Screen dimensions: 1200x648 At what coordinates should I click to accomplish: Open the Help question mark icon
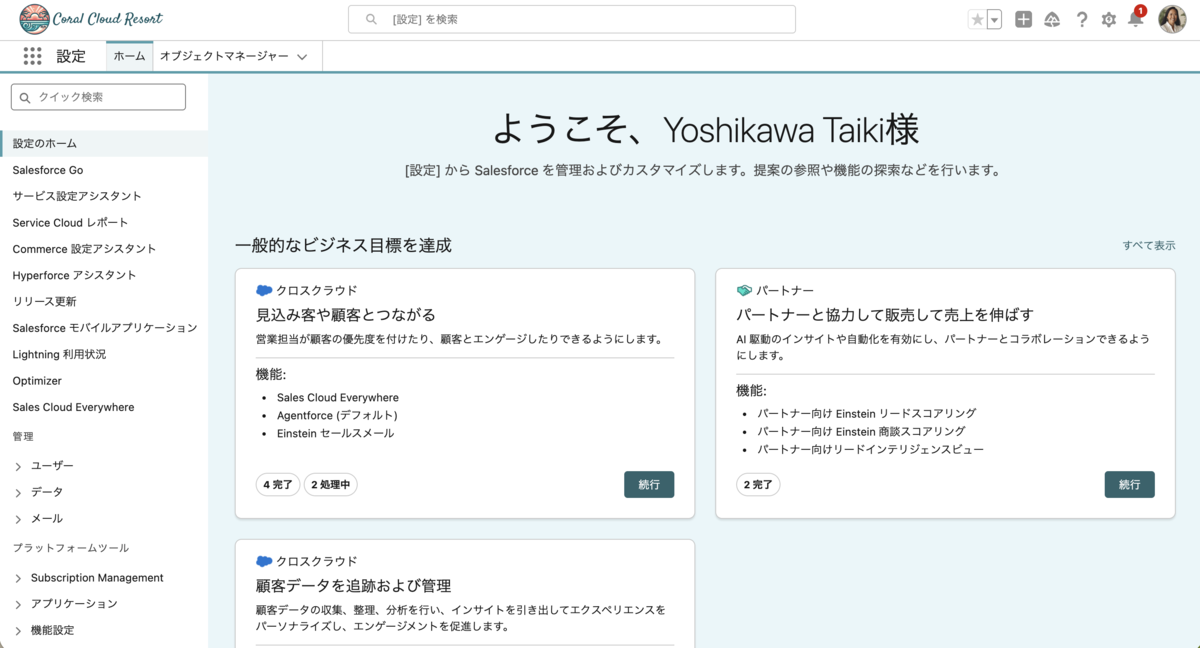(1081, 19)
